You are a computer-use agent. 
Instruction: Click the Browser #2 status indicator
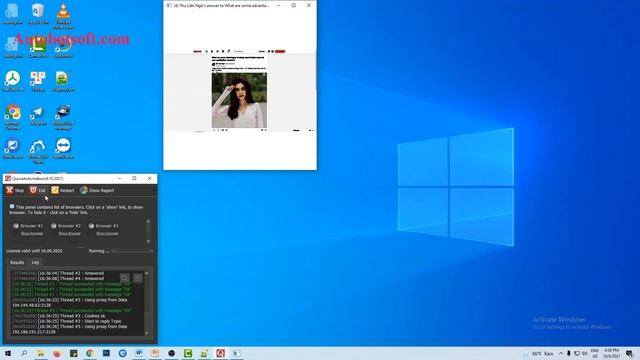[x=53, y=226]
